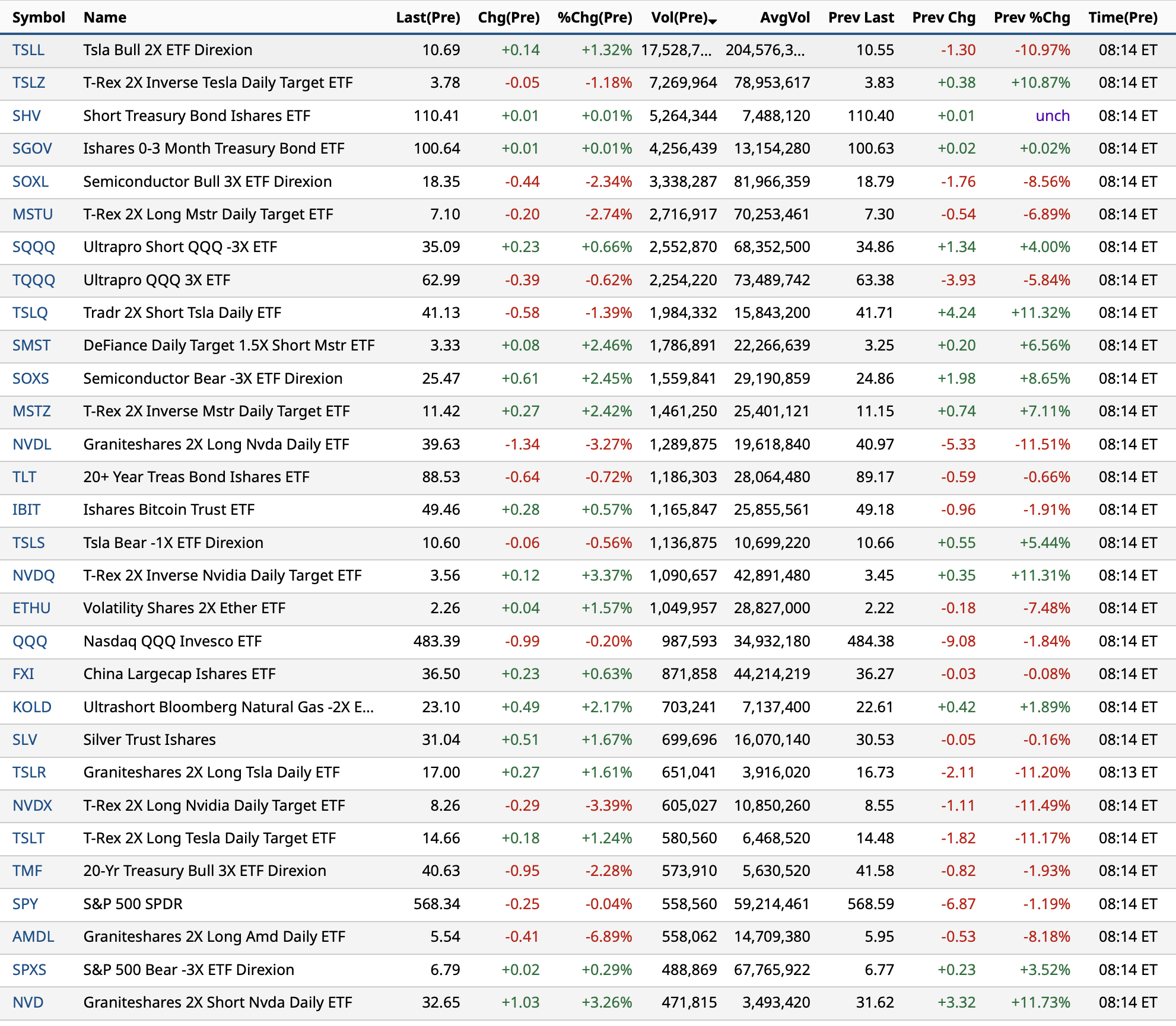The width and height of the screenshot is (1176, 1026).
Task: Open the NVDL symbol link
Action: point(32,444)
